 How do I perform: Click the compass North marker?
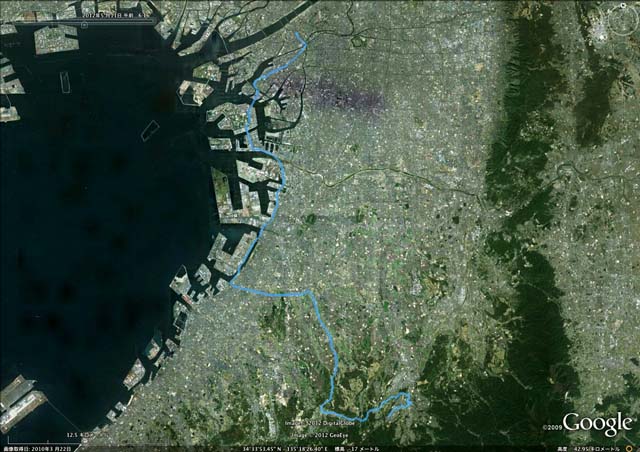point(623,6)
